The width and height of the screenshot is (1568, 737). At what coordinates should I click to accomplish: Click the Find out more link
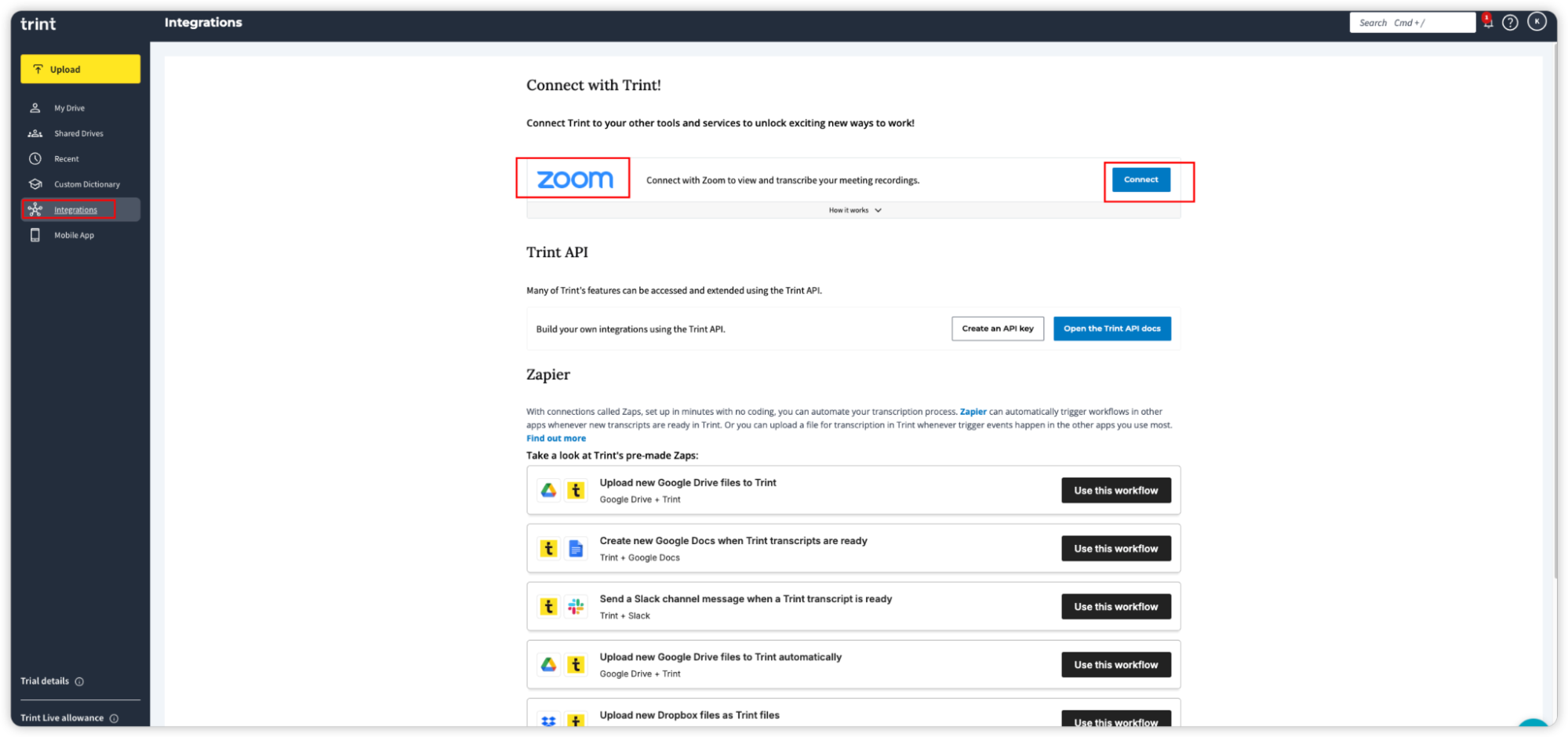[x=556, y=438]
